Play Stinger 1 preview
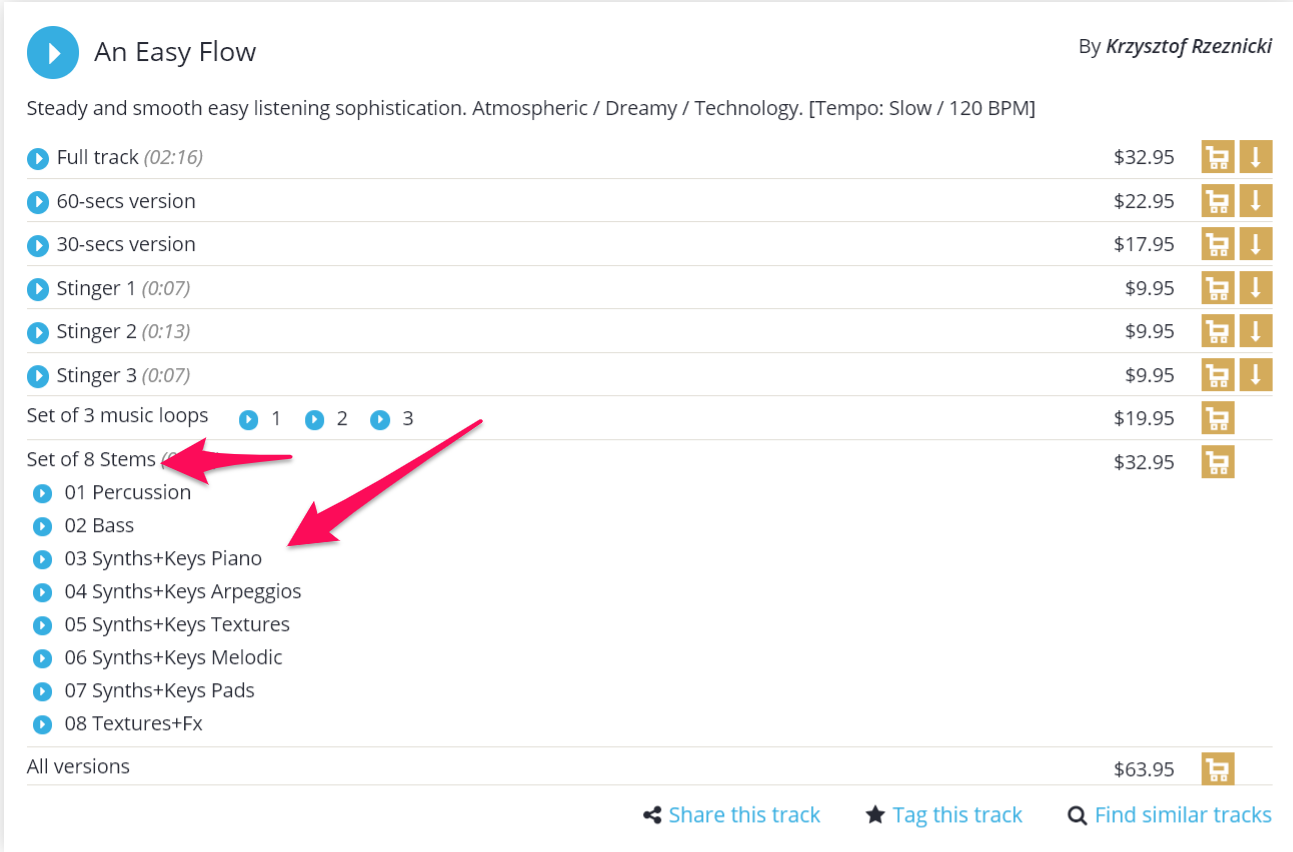The width and height of the screenshot is (1293, 852). click(38, 288)
